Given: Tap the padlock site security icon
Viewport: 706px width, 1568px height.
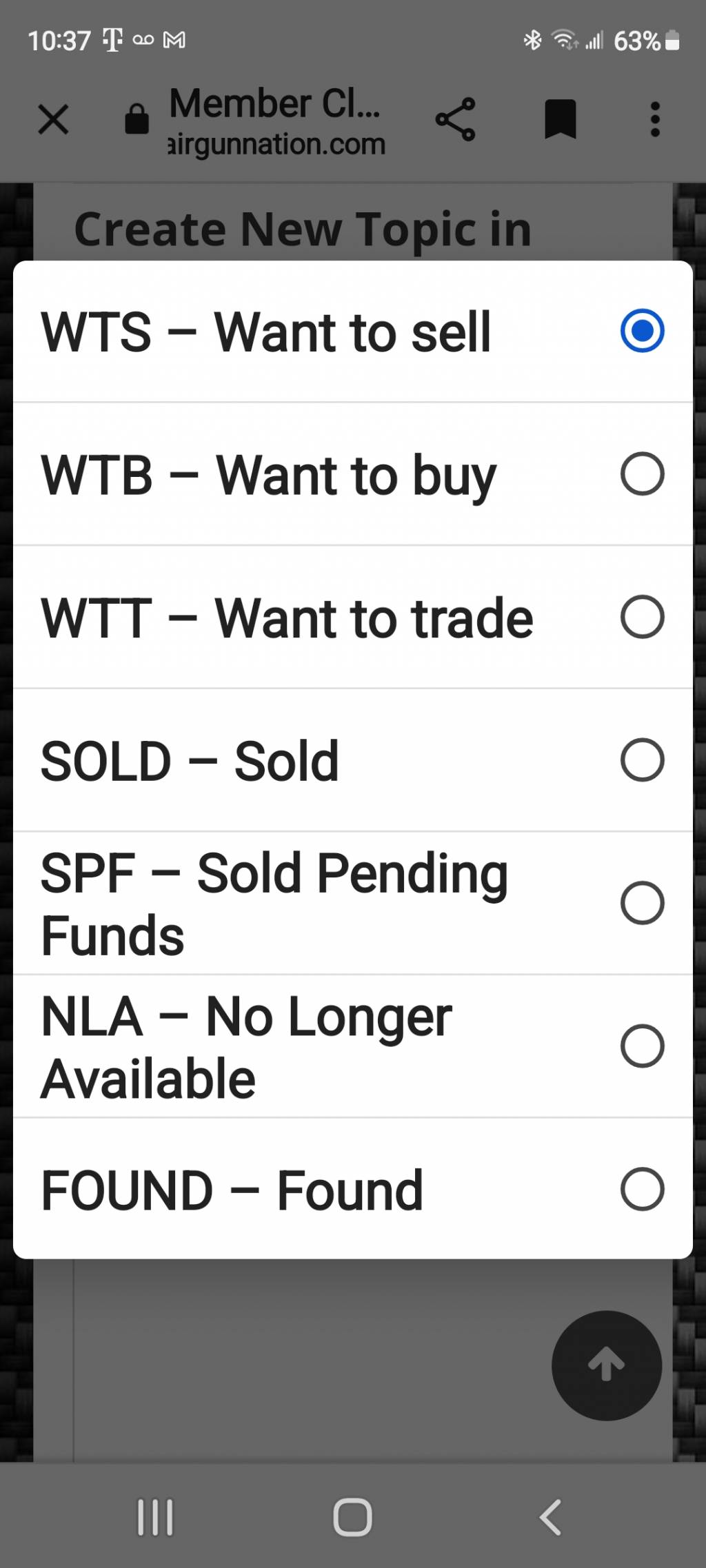Looking at the screenshot, I should coord(137,119).
